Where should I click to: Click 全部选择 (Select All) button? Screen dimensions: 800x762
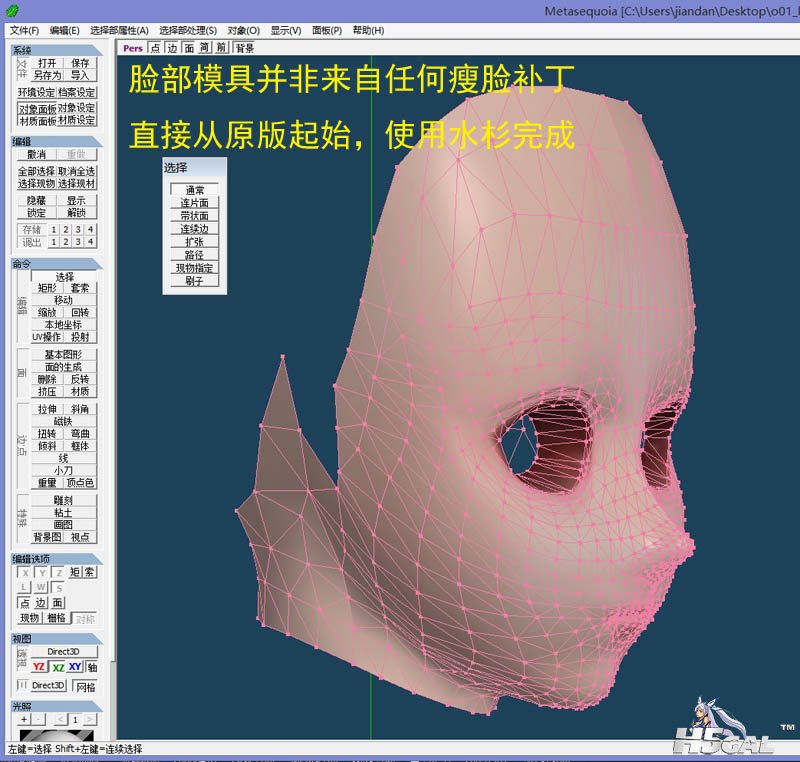37,171
